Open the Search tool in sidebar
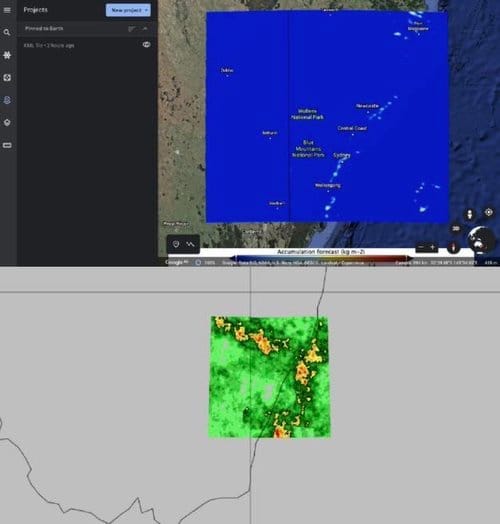 click(x=7, y=32)
